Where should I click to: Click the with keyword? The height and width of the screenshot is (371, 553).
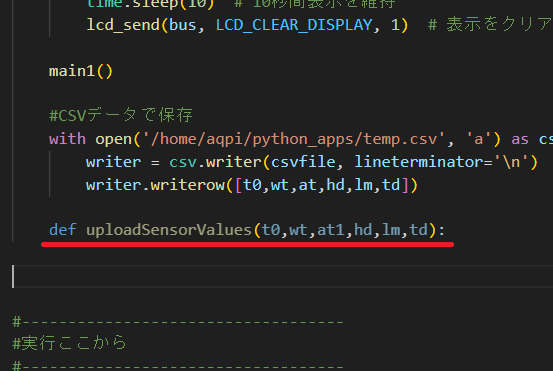click(x=67, y=139)
